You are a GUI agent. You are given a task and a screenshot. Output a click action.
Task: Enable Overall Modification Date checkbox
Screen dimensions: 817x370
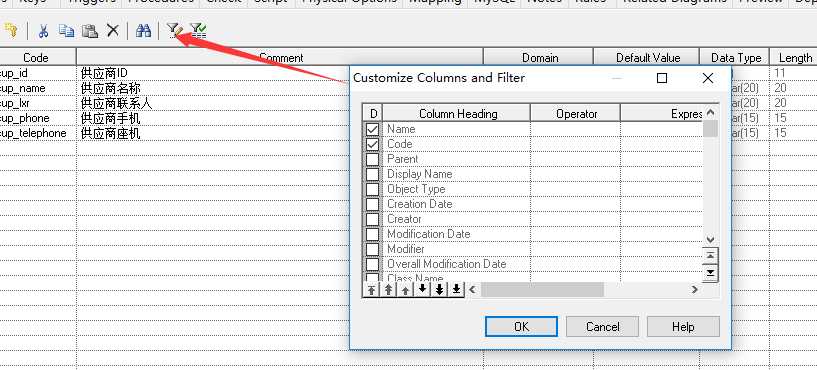(373, 265)
